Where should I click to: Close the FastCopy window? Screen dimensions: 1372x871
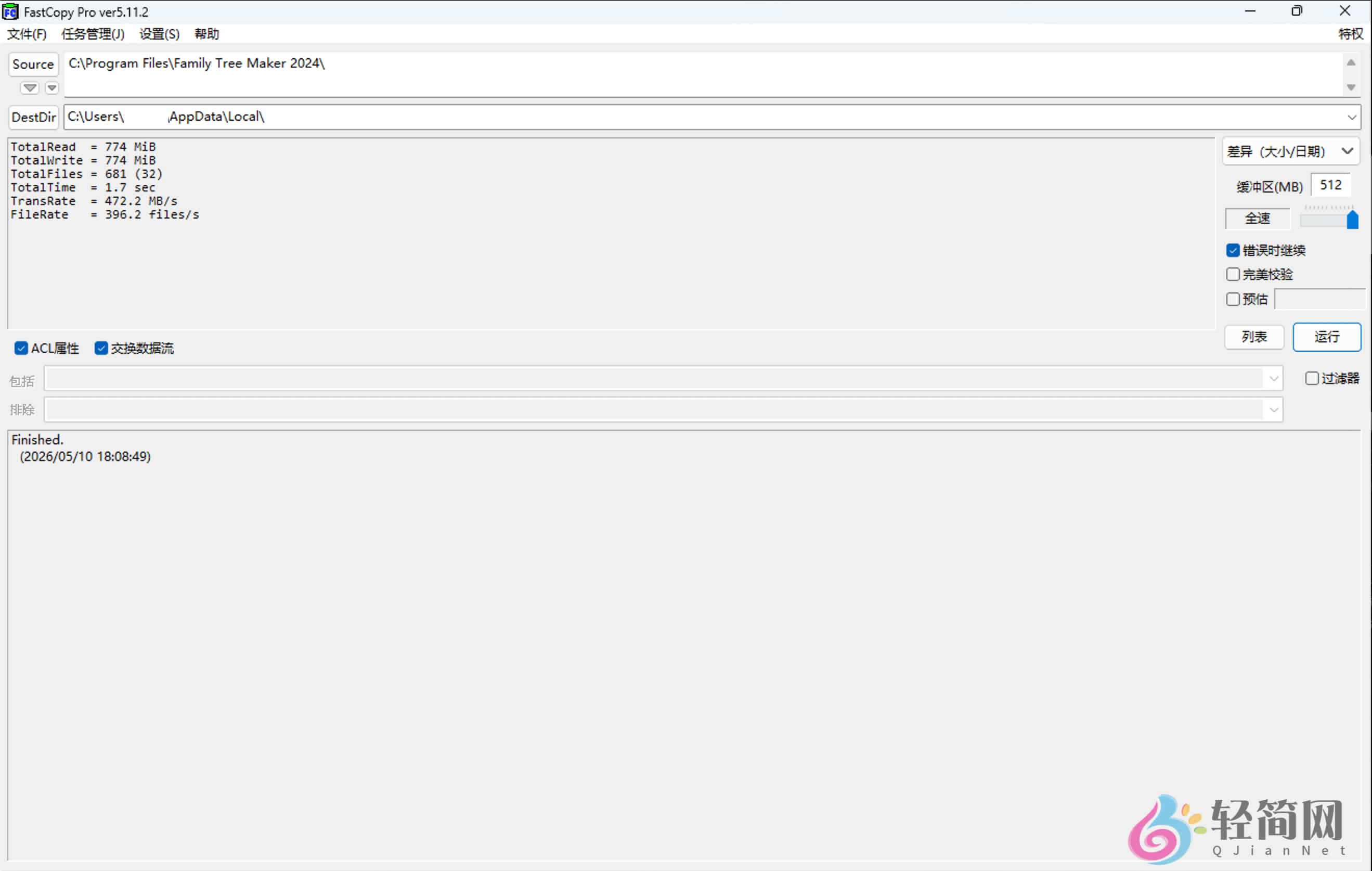(1344, 11)
